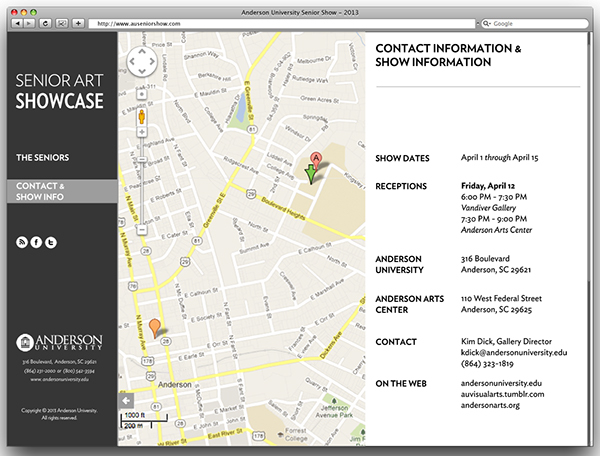Open the andersonuniversity.edu link under On The Web
The width and height of the screenshot is (600, 456).
click(501, 383)
